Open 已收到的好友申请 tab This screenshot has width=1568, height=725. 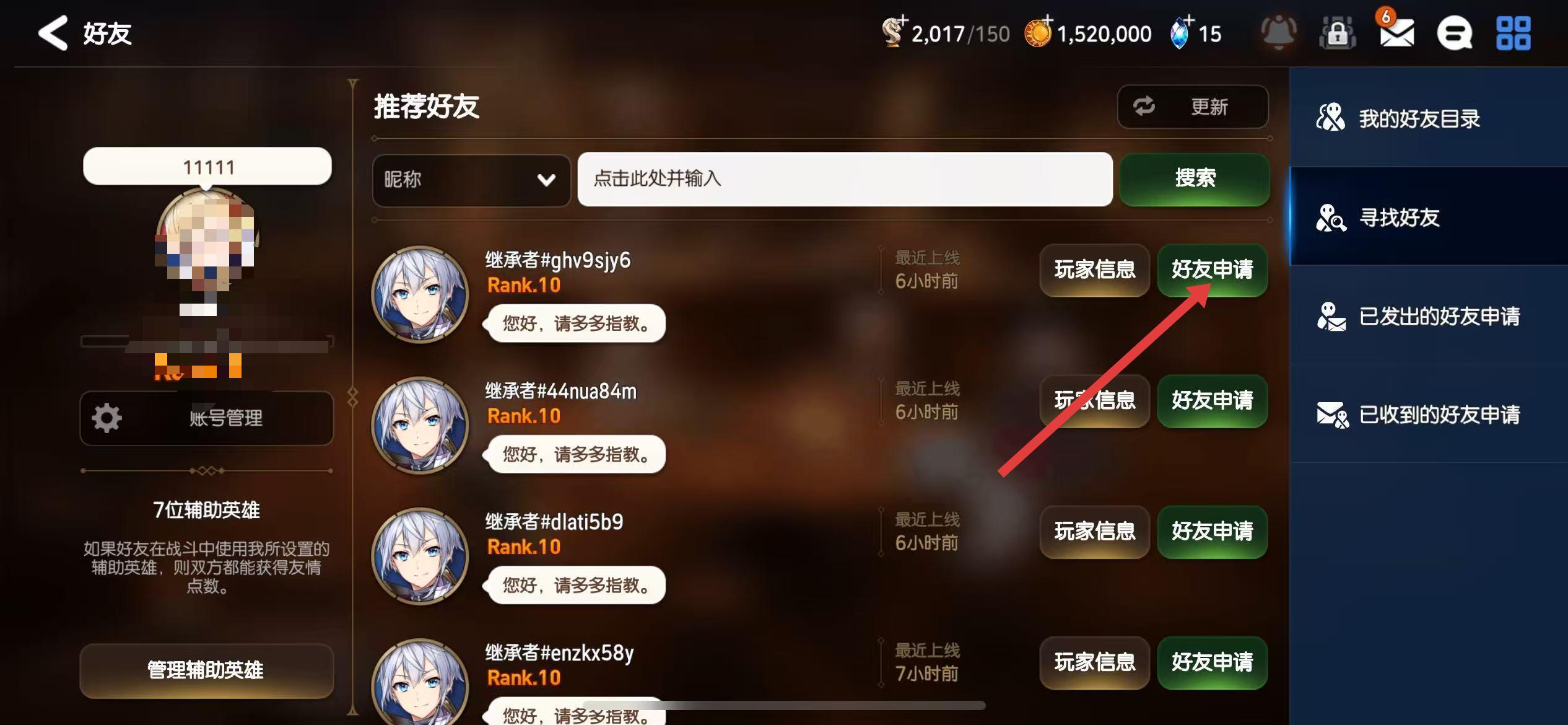(x=1429, y=415)
